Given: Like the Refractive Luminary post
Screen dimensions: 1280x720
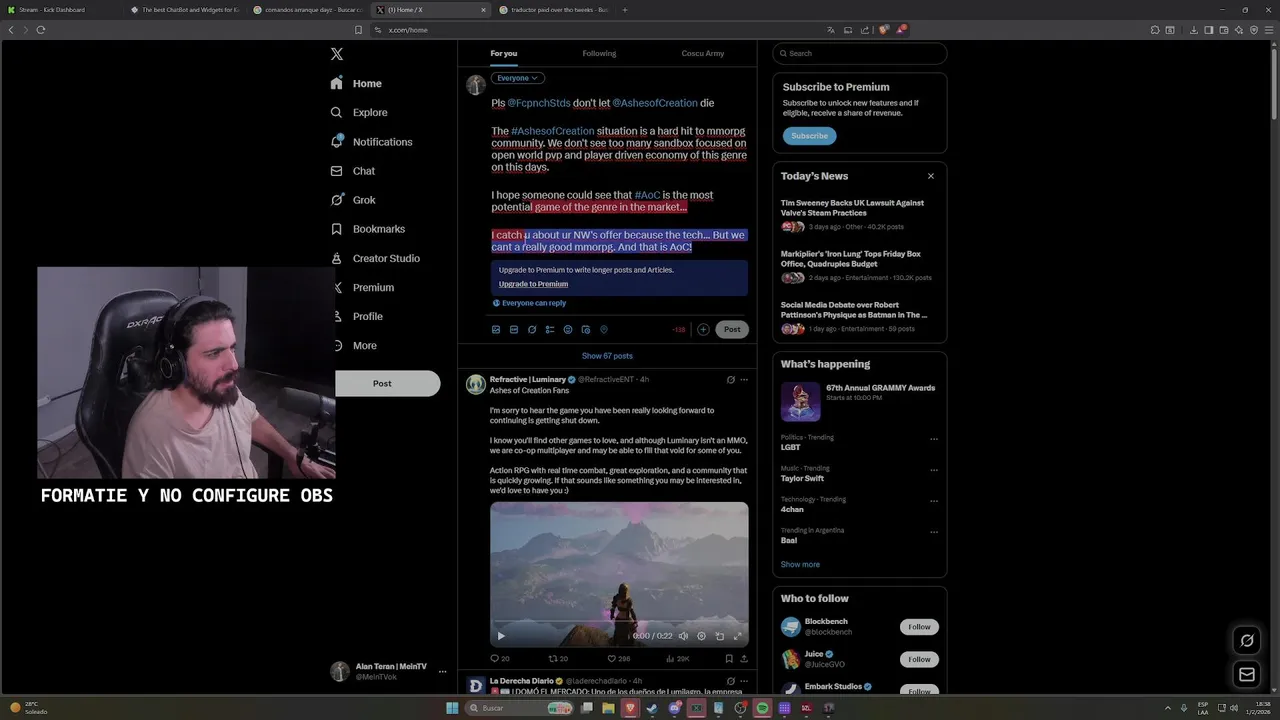Looking at the screenshot, I should point(619,659).
